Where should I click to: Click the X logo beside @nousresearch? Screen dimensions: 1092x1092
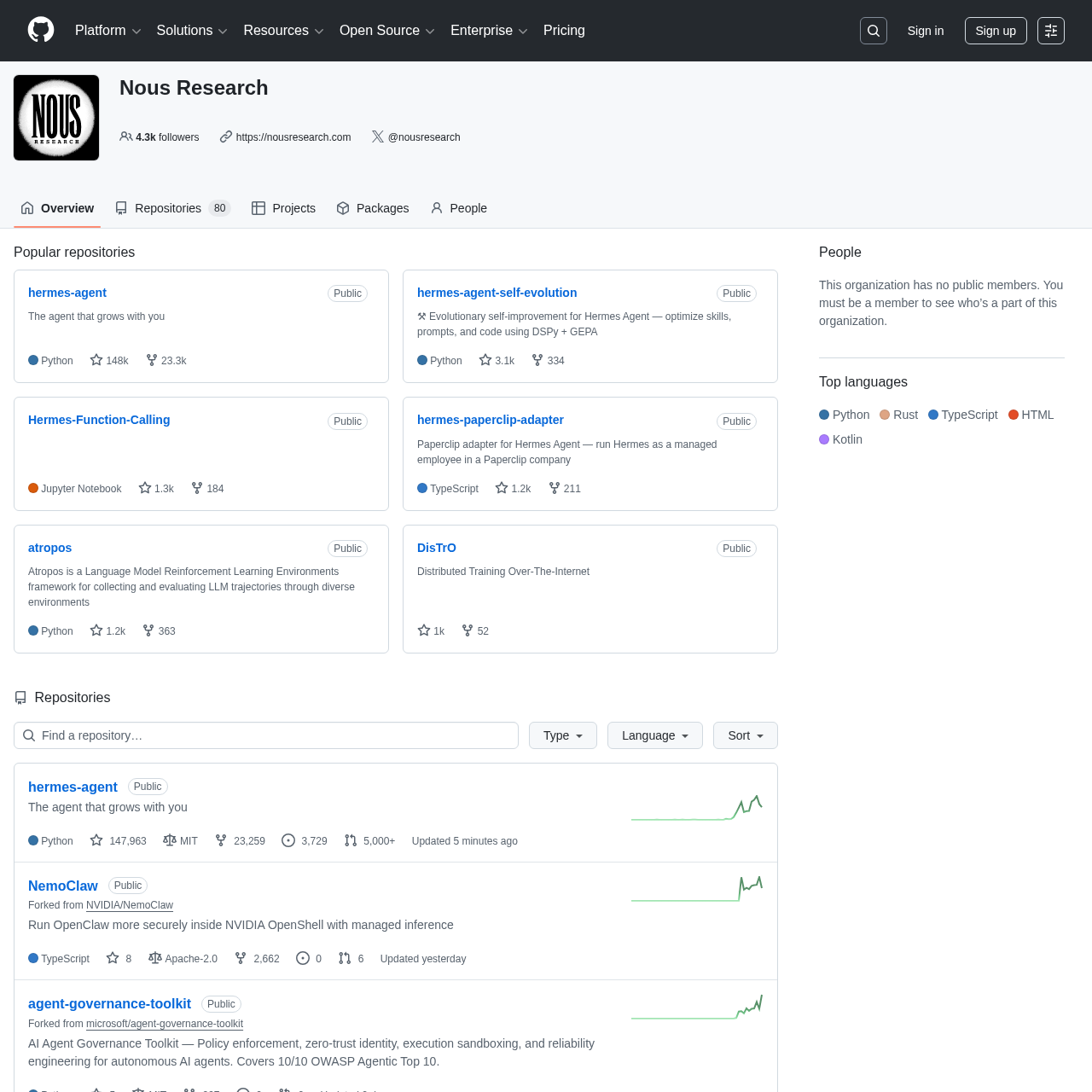(x=378, y=136)
